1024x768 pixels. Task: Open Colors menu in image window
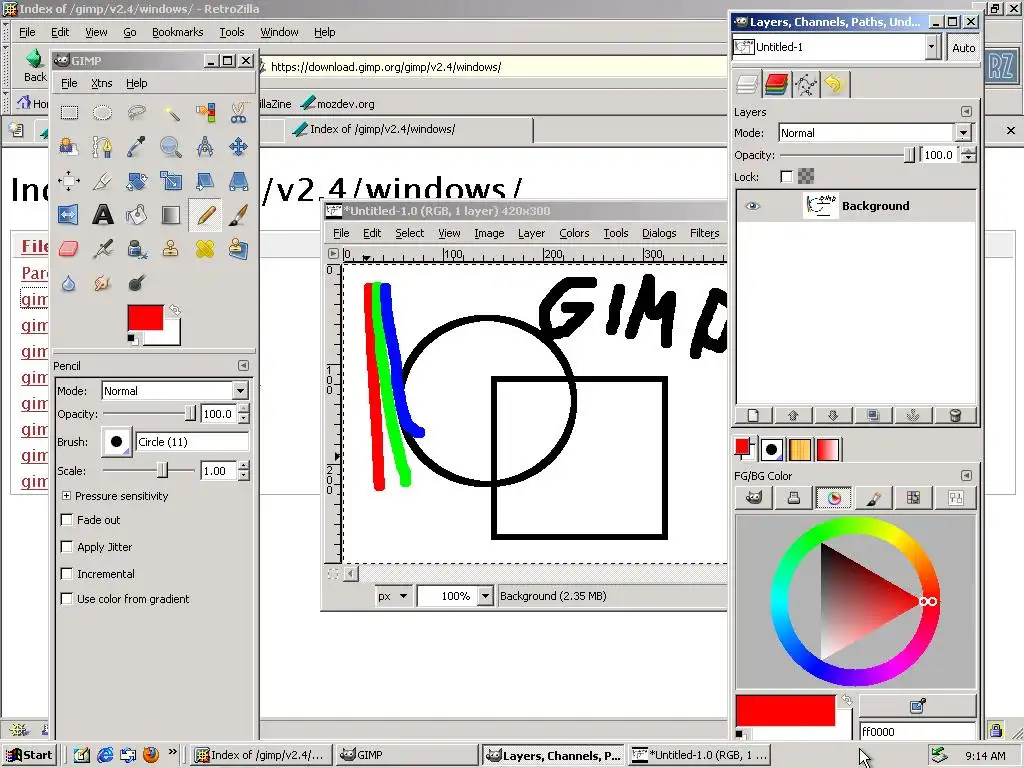(574, 233)
